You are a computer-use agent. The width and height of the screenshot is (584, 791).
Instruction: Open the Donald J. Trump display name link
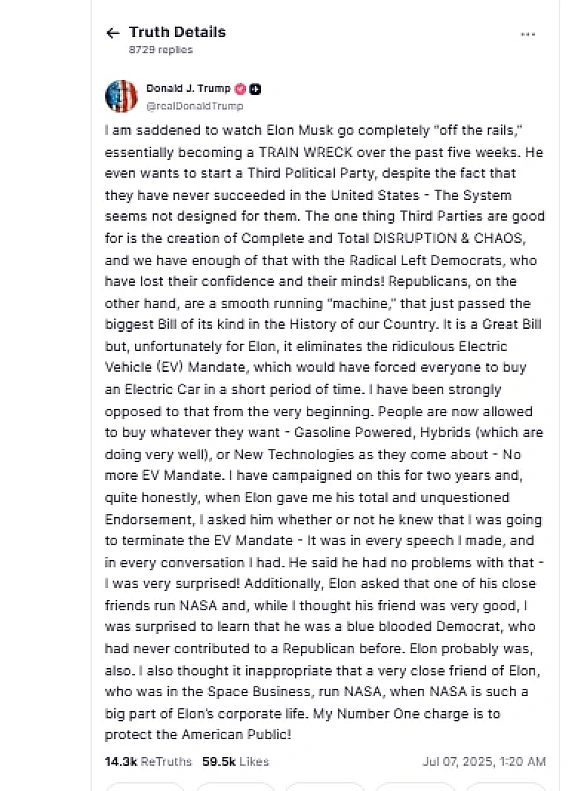[188, 88]
